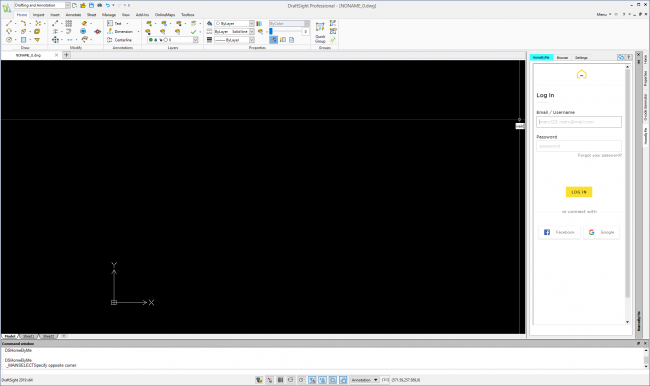Open the Quick Group tool
Viewport: 650px width, 386px height.
[x=320, y=32]
